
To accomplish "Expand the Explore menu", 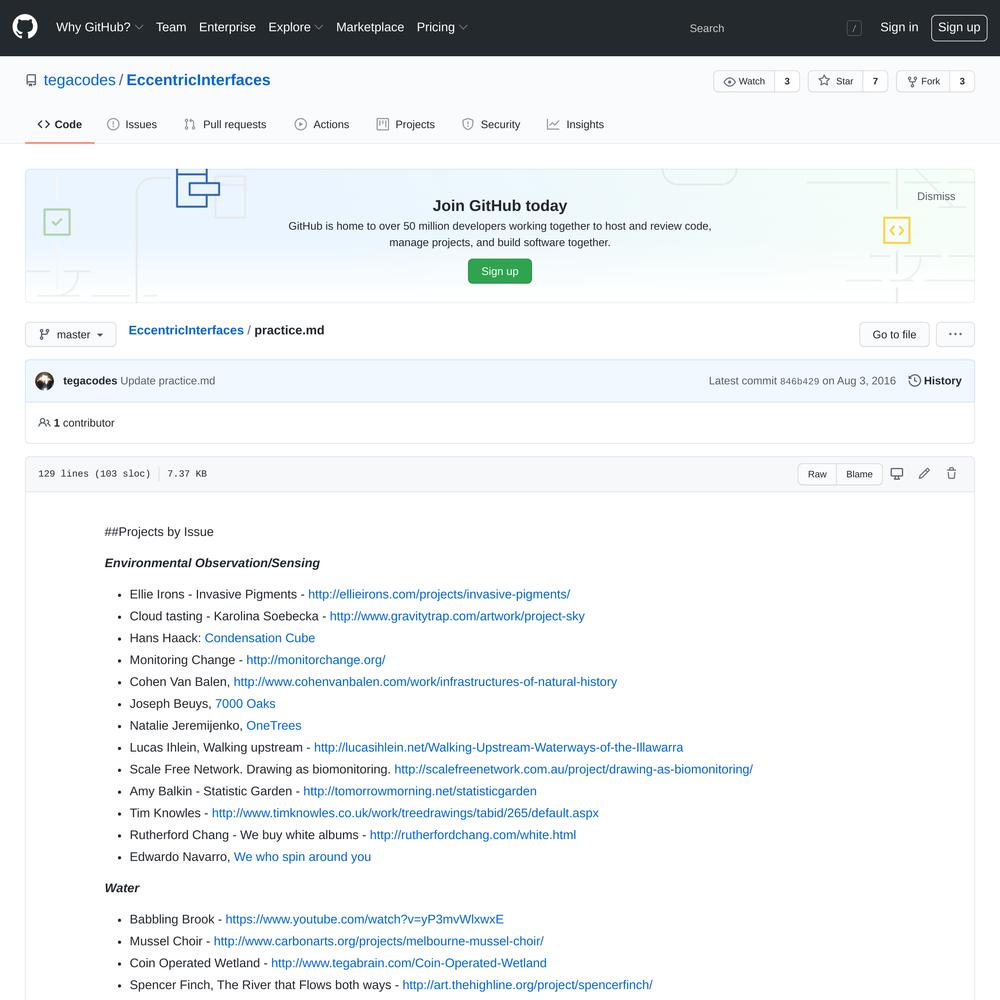I will [x=295, y=27].
